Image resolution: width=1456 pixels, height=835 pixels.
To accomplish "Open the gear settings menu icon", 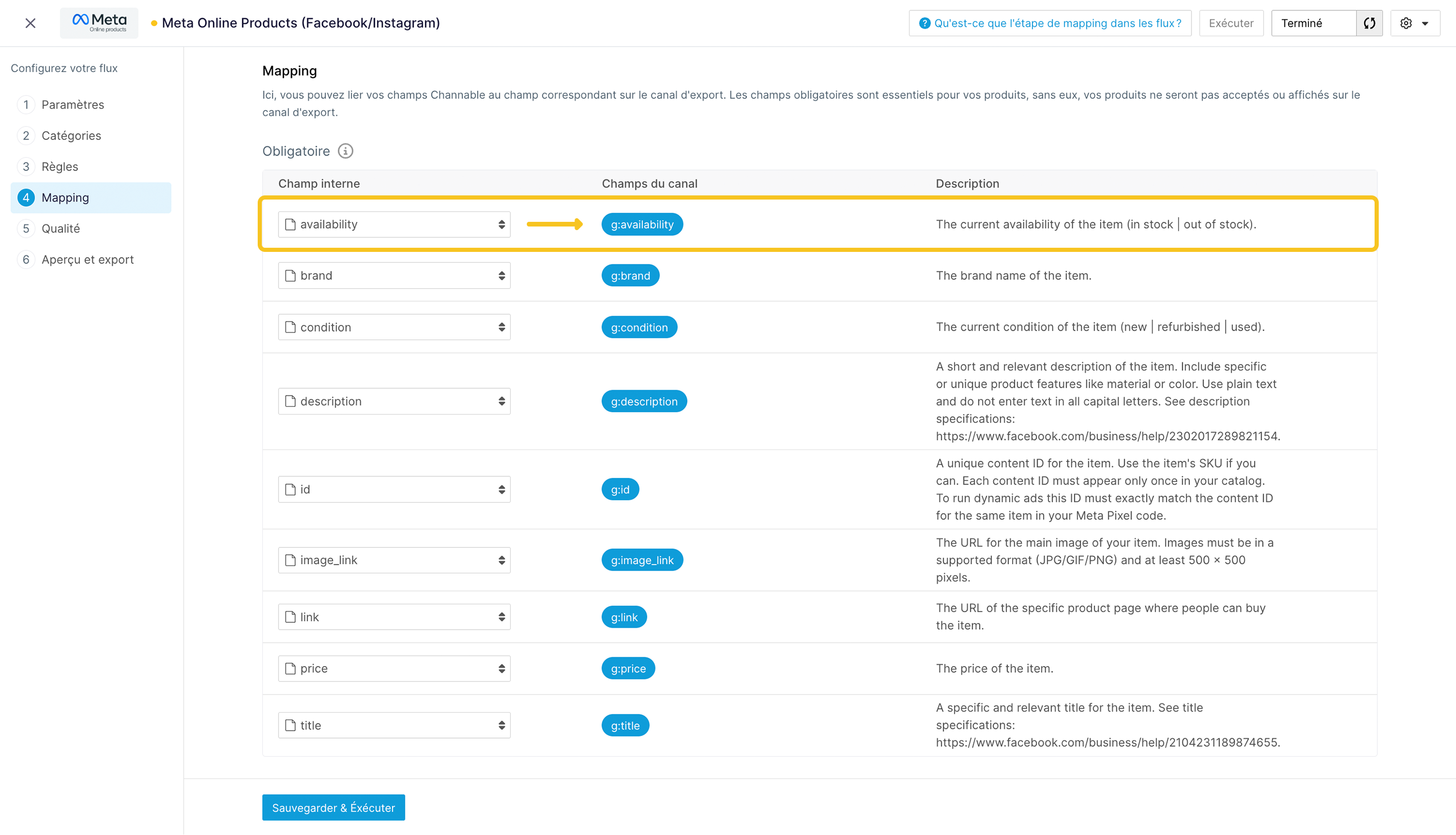I will coord(1406,23).
